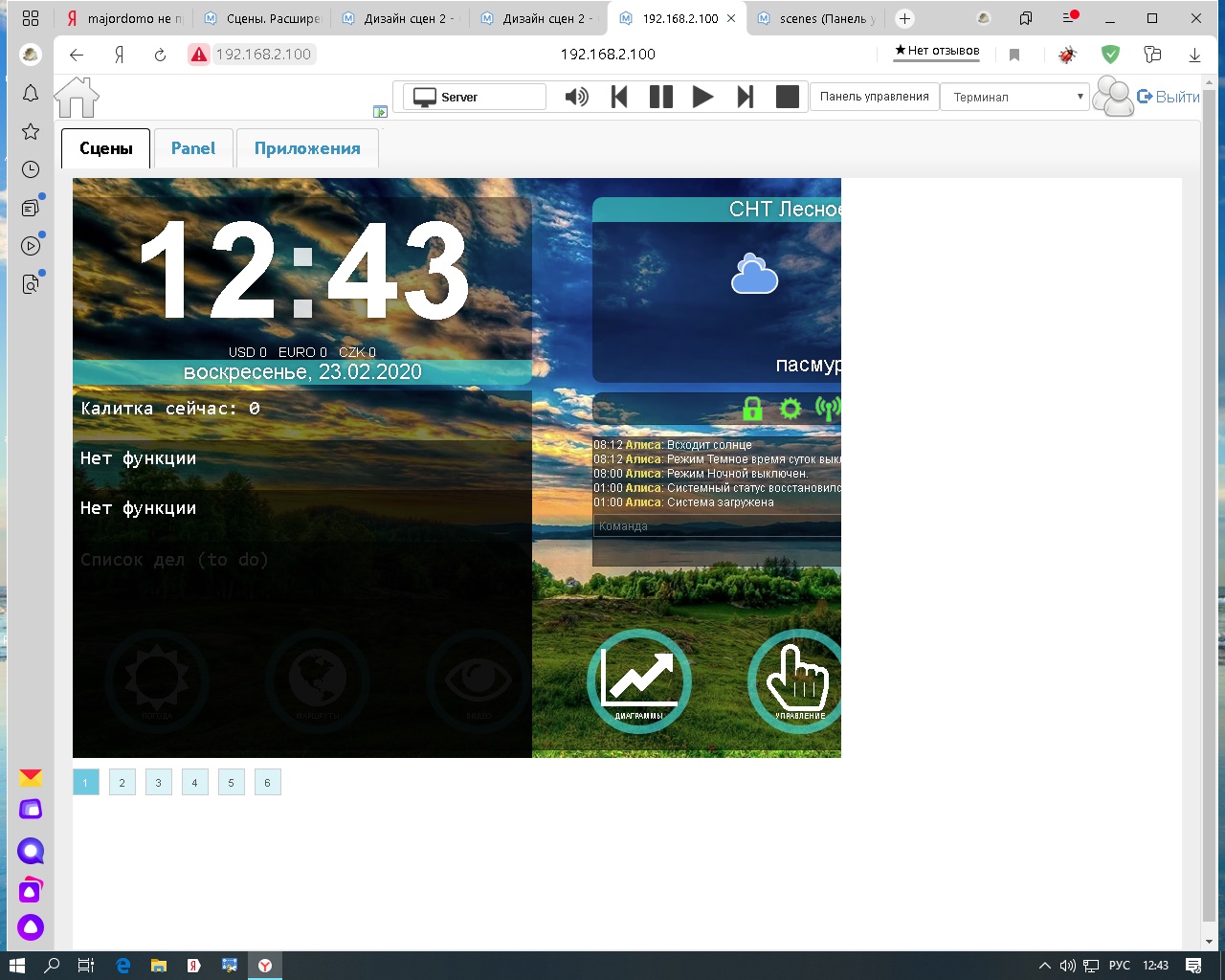Close the active 192.168.2.100 browser tab

point(732,18)
